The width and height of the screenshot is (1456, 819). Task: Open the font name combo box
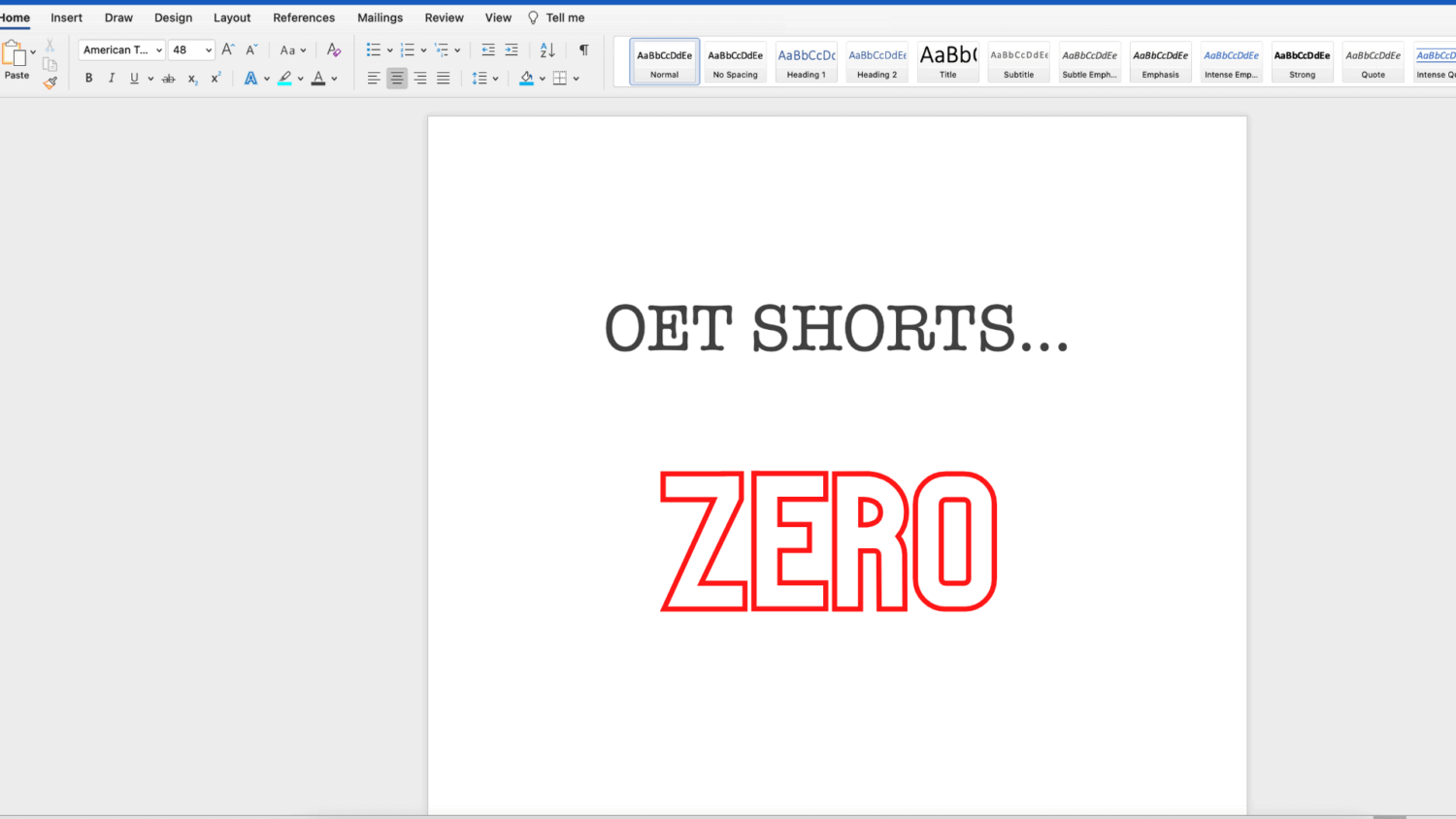tap(121, 49)
